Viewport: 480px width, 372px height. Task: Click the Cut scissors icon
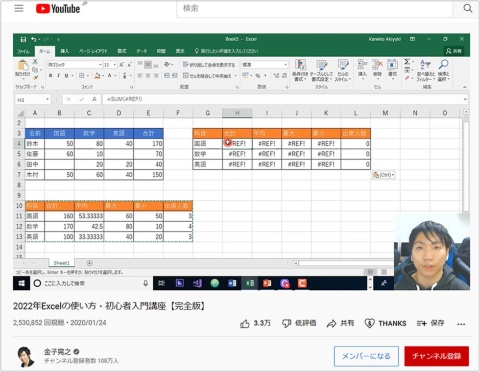click(35, 62)
